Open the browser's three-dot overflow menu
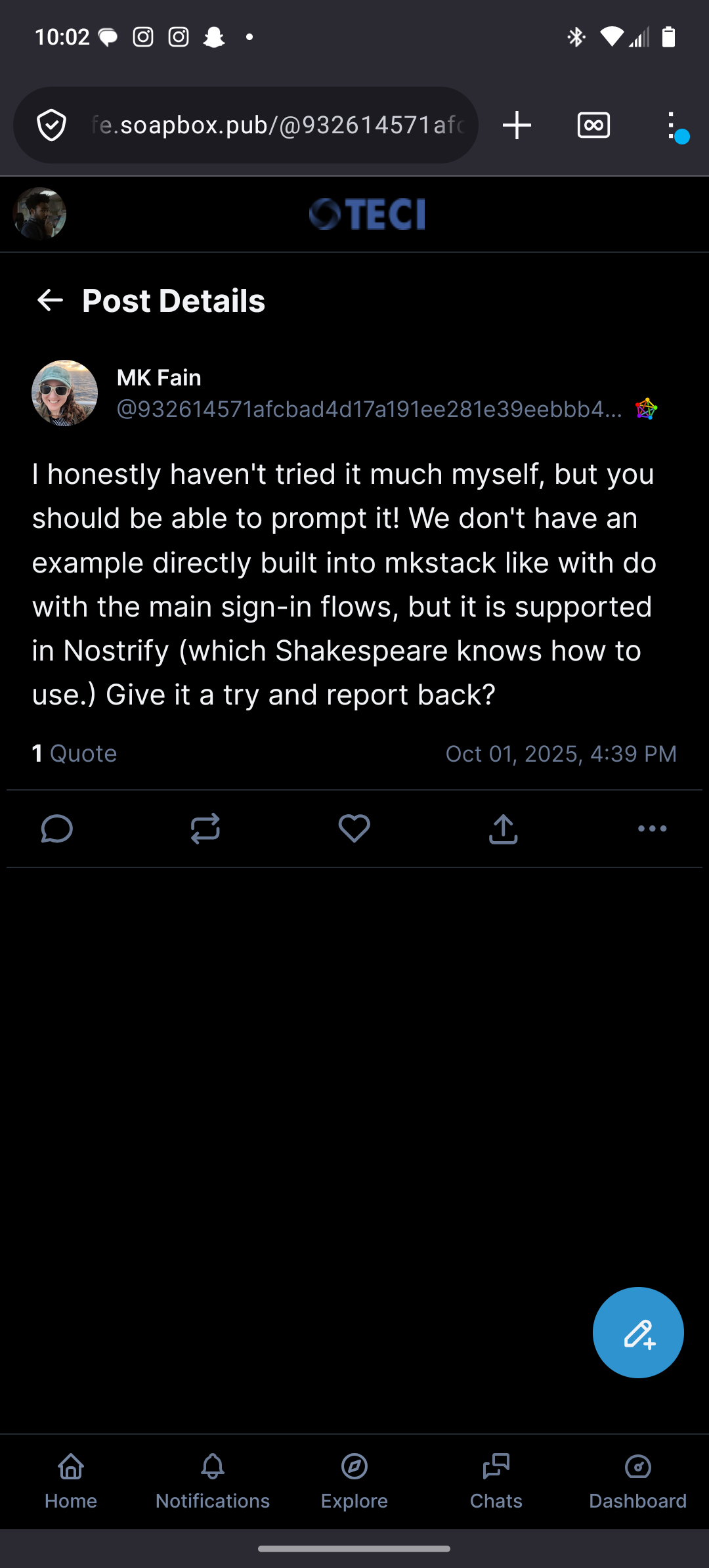The image size is (709, 1568). (x=671, y=125)
